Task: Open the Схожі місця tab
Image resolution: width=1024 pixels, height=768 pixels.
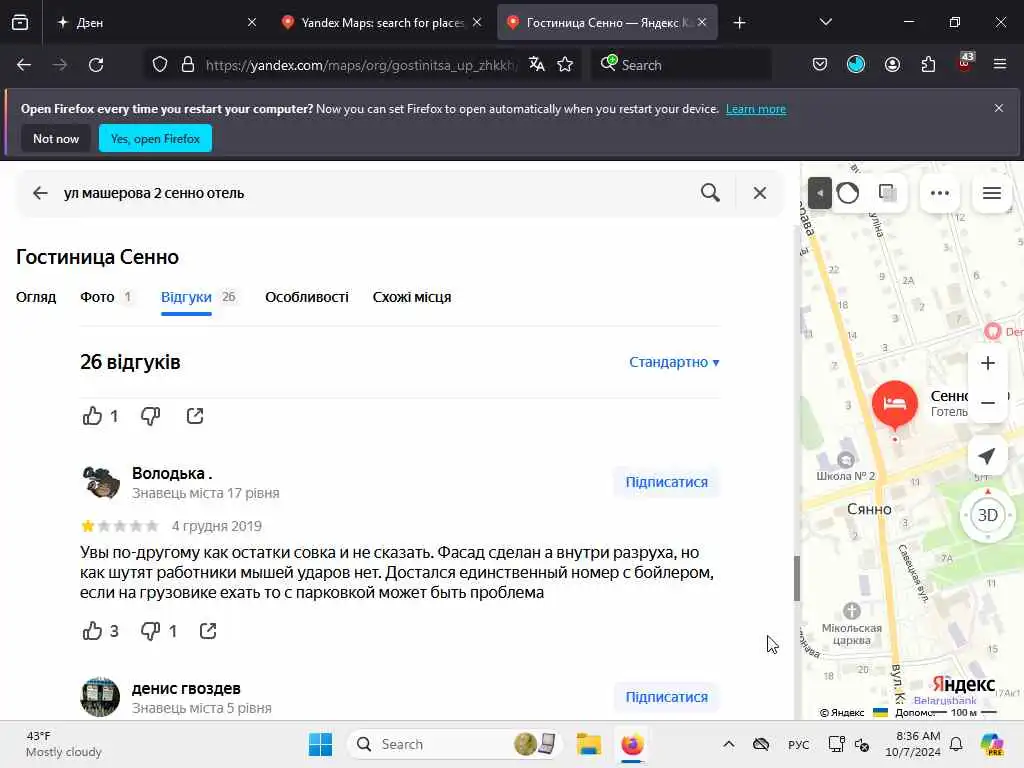Action: (412, 297)
